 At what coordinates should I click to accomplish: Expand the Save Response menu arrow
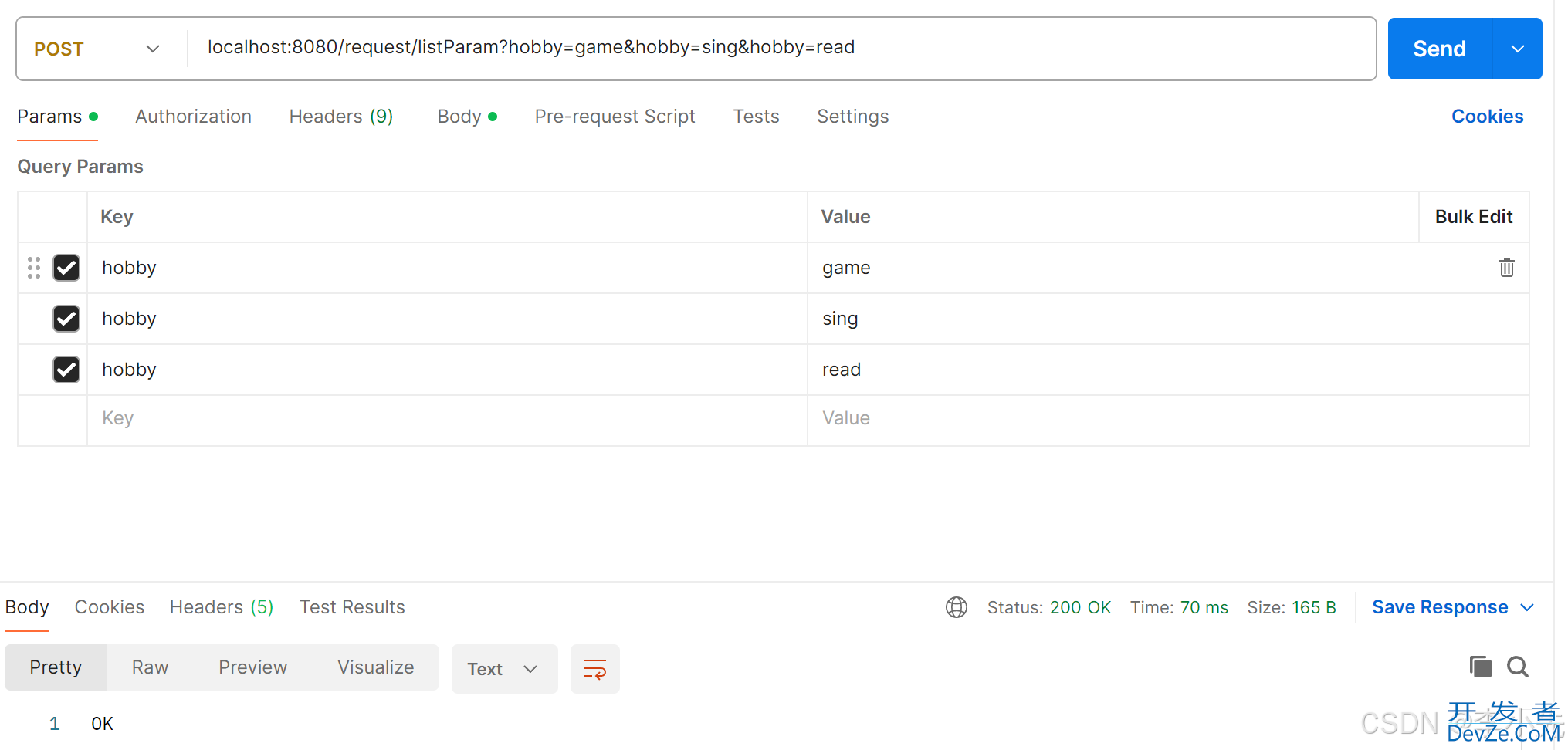pos(1526,607)
